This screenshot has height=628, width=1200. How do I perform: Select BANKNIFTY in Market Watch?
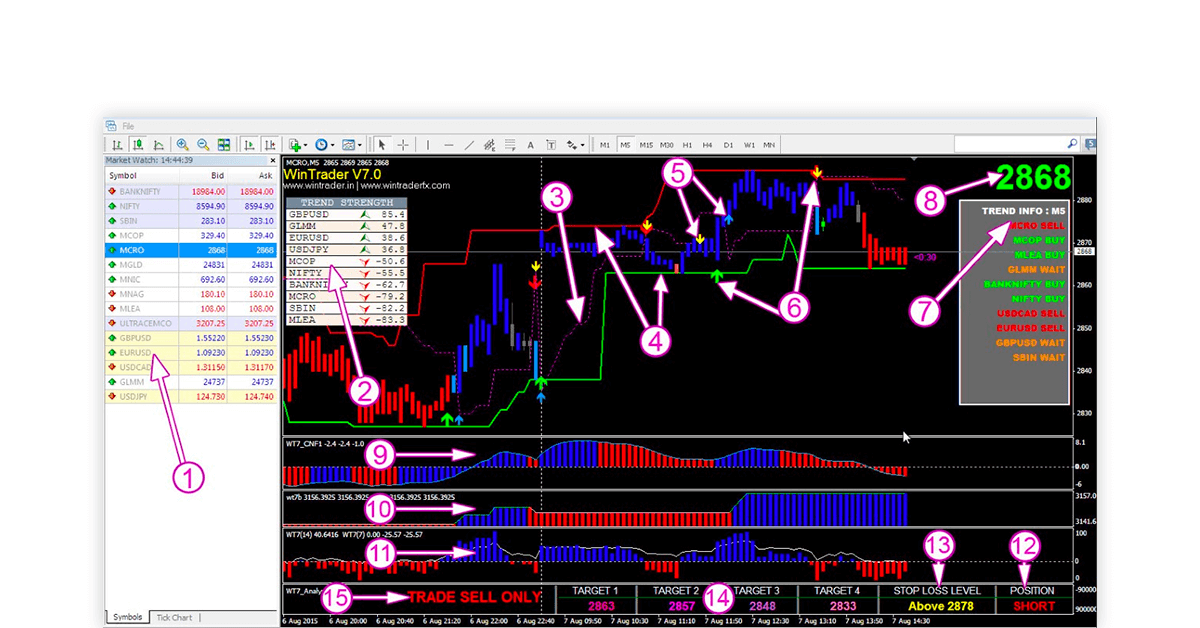192,190
